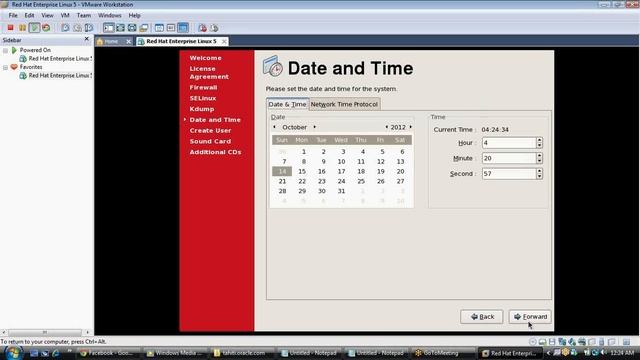Close the Home tab

coord(128,41)
